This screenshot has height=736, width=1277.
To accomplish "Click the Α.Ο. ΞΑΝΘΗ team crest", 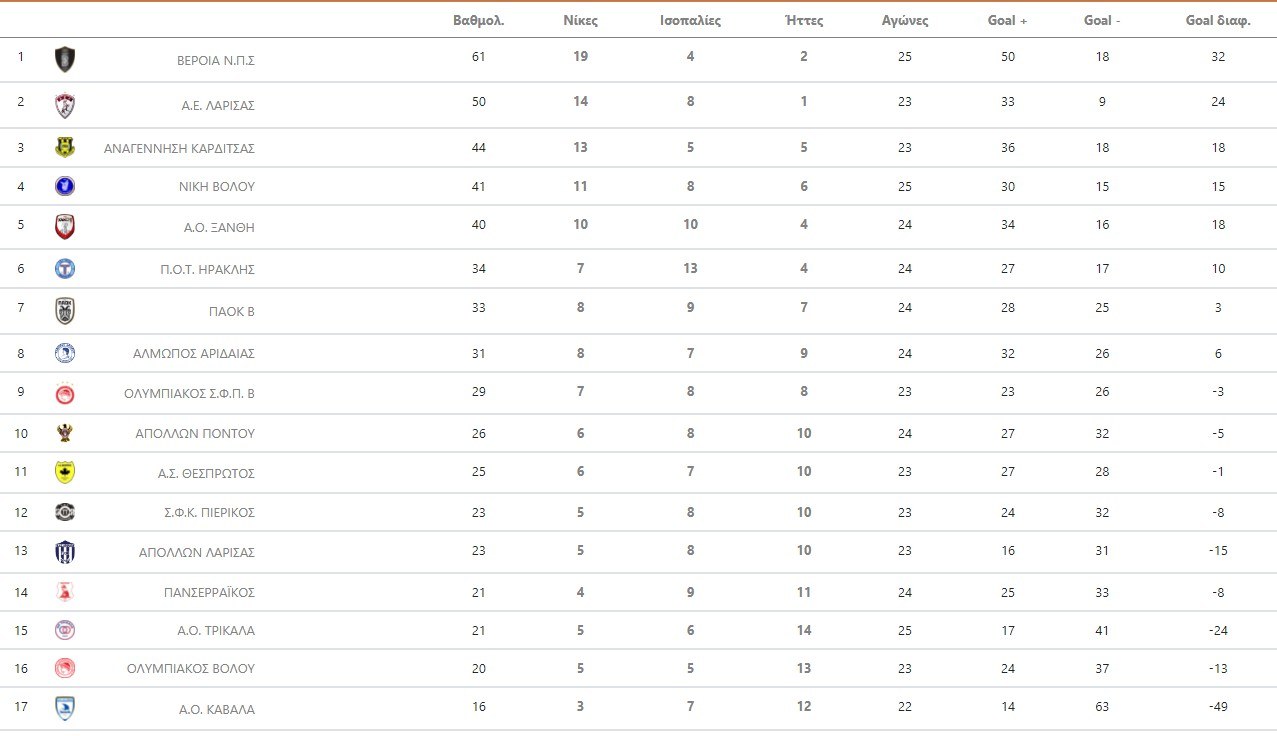I will pyautogui.click(x=65, y=227).
